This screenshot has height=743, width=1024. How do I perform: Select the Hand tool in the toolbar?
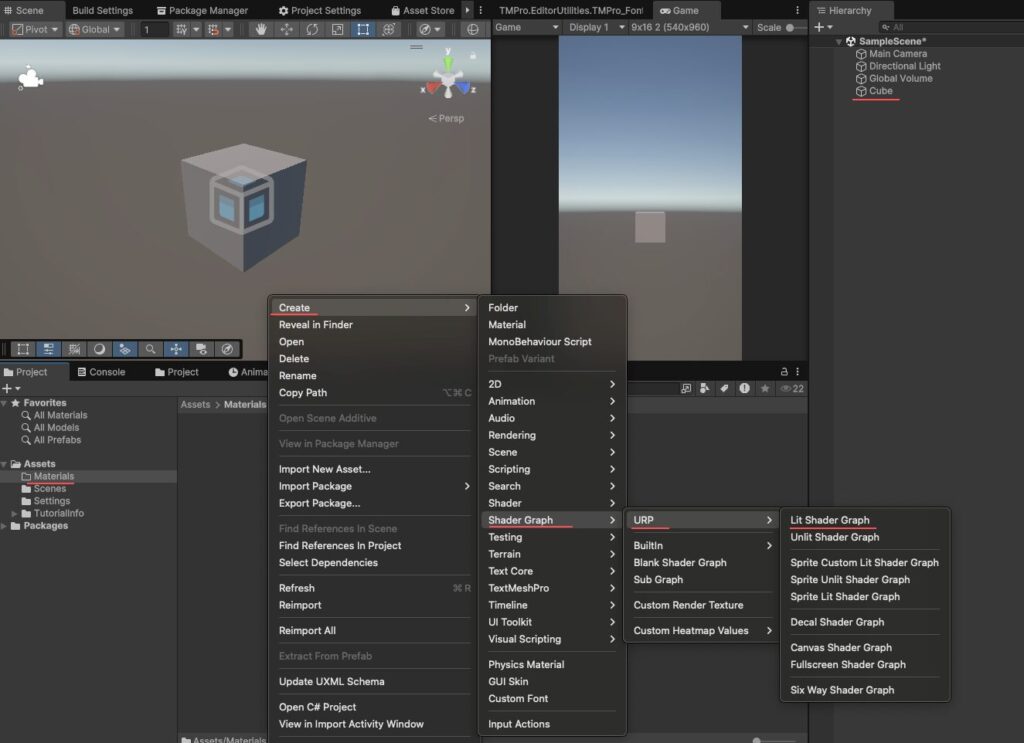259,29
